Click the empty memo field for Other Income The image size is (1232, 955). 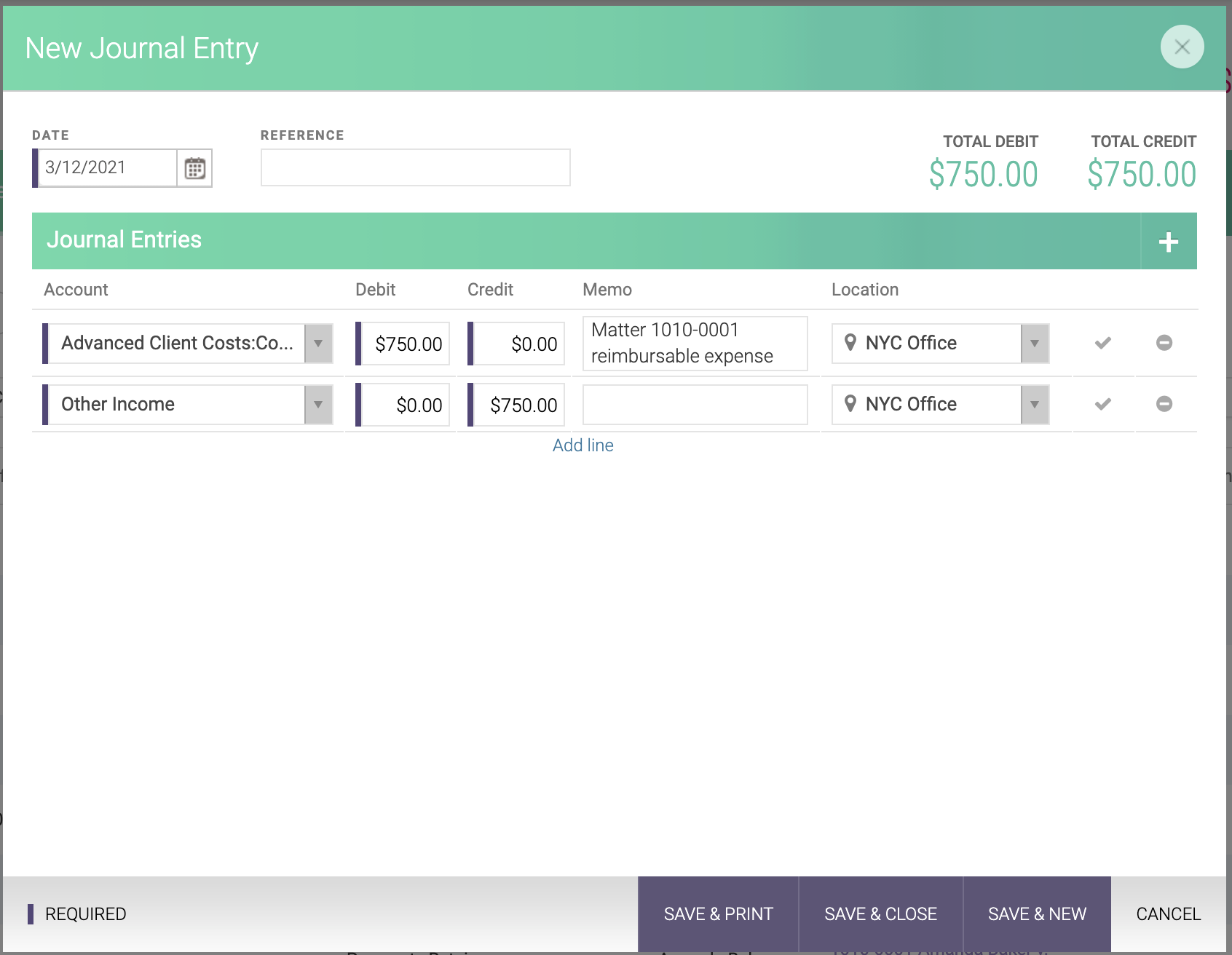[695, 405]
